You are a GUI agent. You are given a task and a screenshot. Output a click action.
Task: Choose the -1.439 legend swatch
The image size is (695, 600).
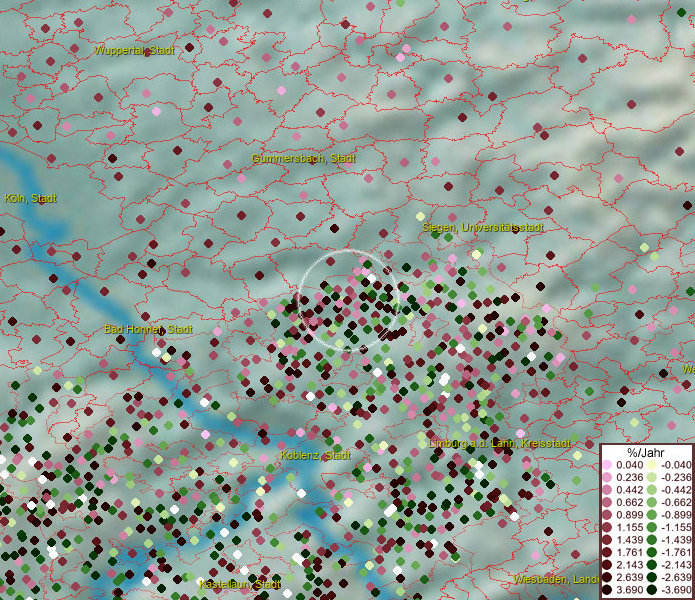[652, 540]
